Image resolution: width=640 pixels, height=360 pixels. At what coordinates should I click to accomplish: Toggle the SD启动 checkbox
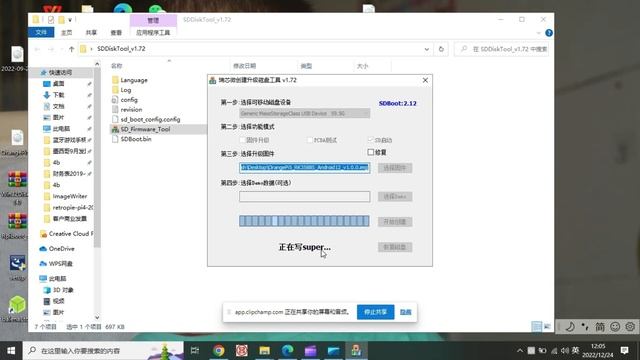[371, 140]
